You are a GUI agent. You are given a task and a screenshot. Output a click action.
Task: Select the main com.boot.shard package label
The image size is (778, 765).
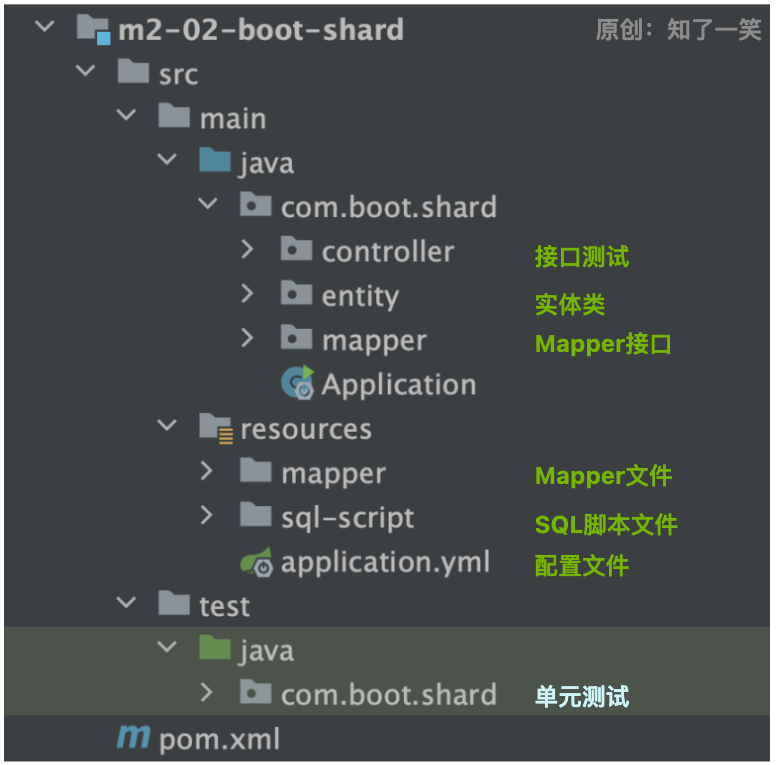(388, 207)
